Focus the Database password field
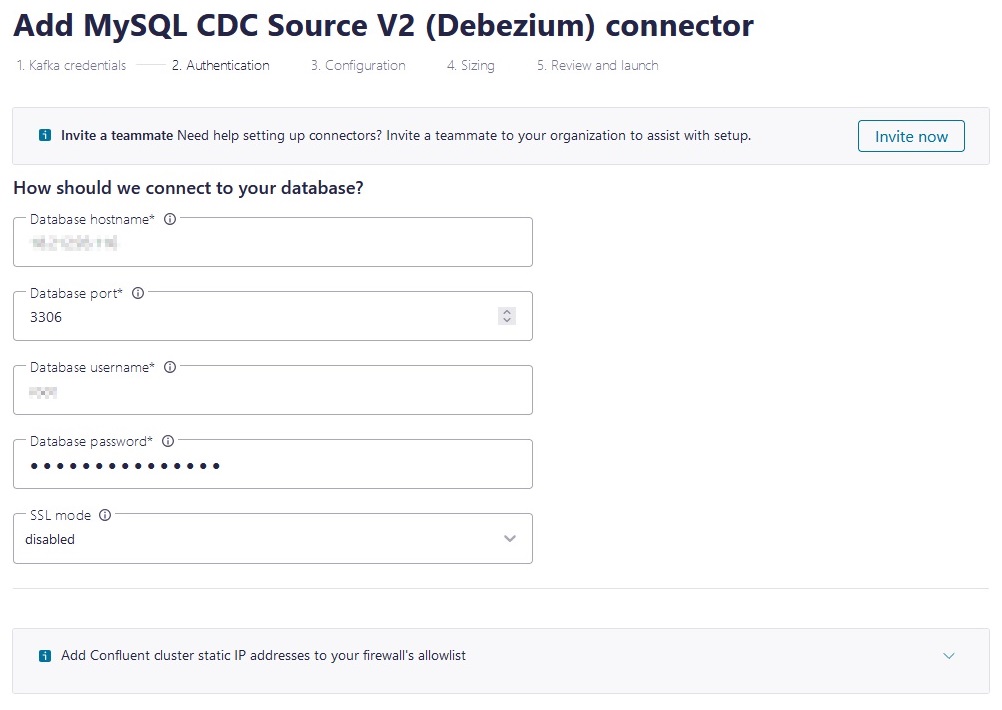 (273, 466)
